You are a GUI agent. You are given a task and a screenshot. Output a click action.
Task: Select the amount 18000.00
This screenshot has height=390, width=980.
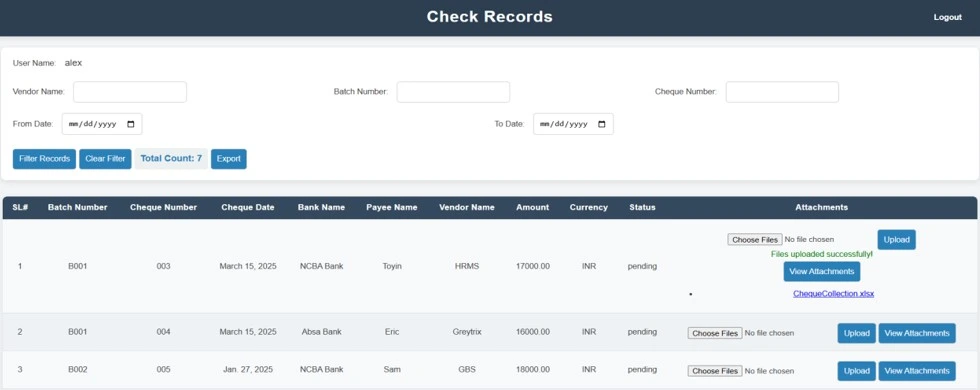click(532, 369)
